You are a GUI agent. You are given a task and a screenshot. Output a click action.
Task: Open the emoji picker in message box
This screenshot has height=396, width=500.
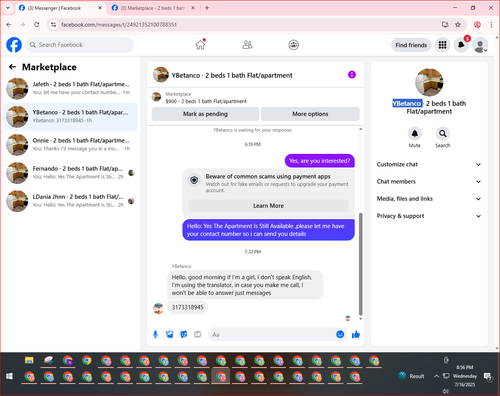pos(340,334)
